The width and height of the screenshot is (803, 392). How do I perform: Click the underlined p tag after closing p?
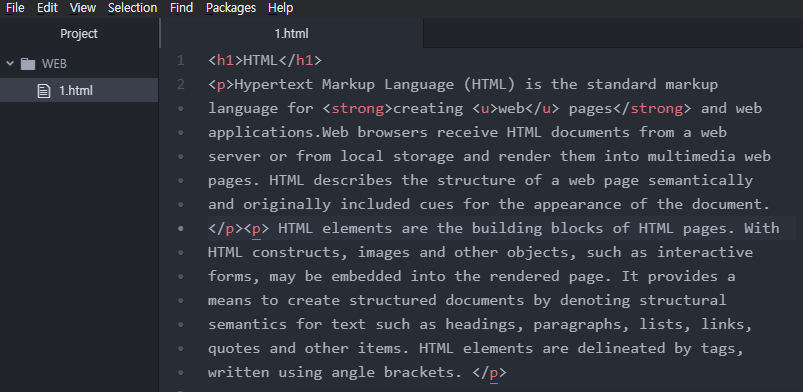pos(256,229)
